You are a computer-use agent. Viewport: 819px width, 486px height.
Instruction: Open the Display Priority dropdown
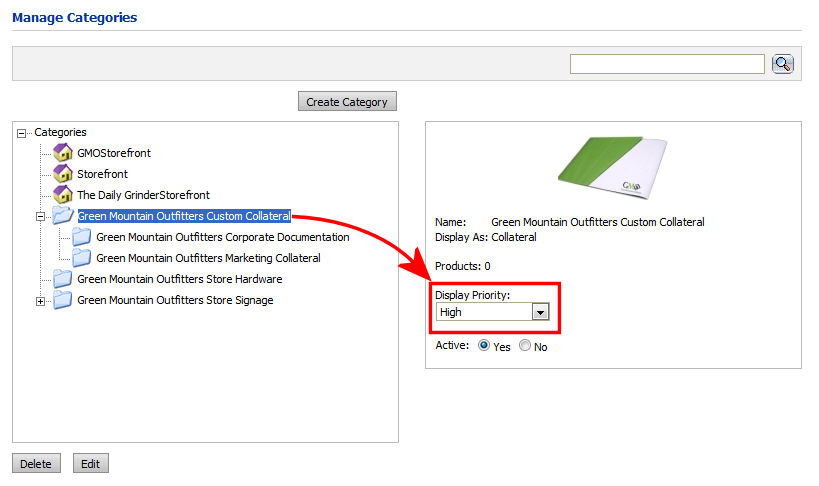(x=540, y=312)
